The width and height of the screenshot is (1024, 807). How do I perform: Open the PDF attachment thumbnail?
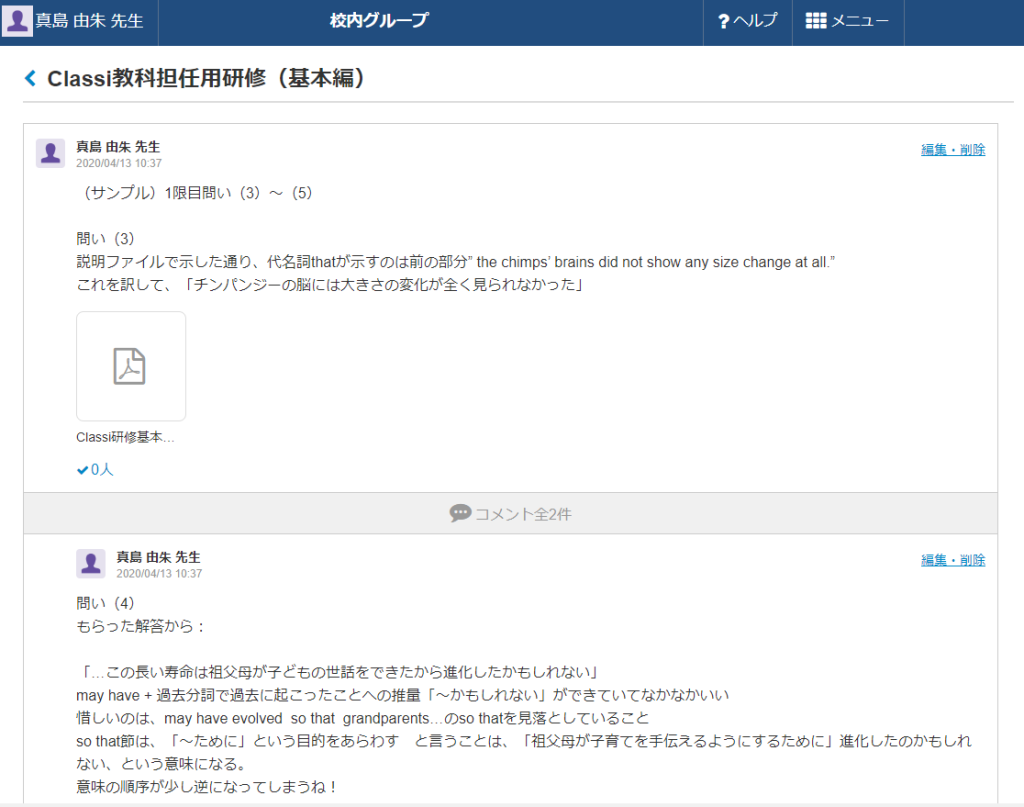tap(130, 366)
